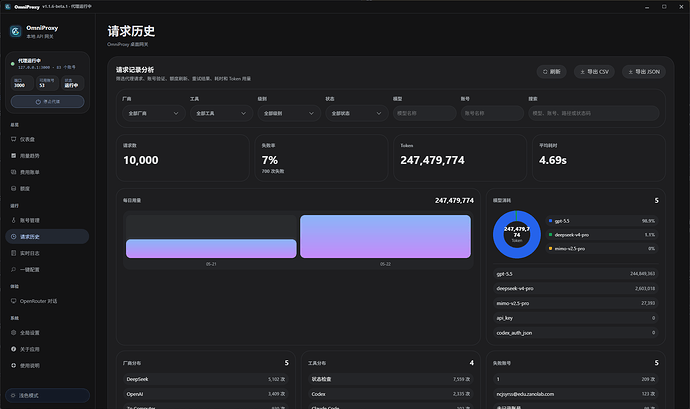Open the 关于应用 about page
This screenshot has height=409, width=690.
tap(47, 349)
